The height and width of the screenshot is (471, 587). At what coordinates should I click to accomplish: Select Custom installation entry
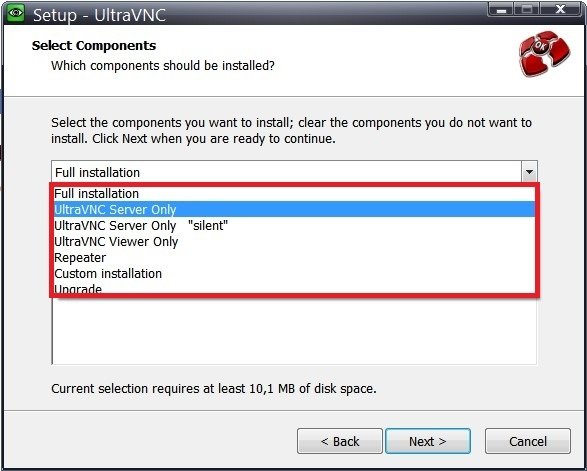(x=294, y=273)
